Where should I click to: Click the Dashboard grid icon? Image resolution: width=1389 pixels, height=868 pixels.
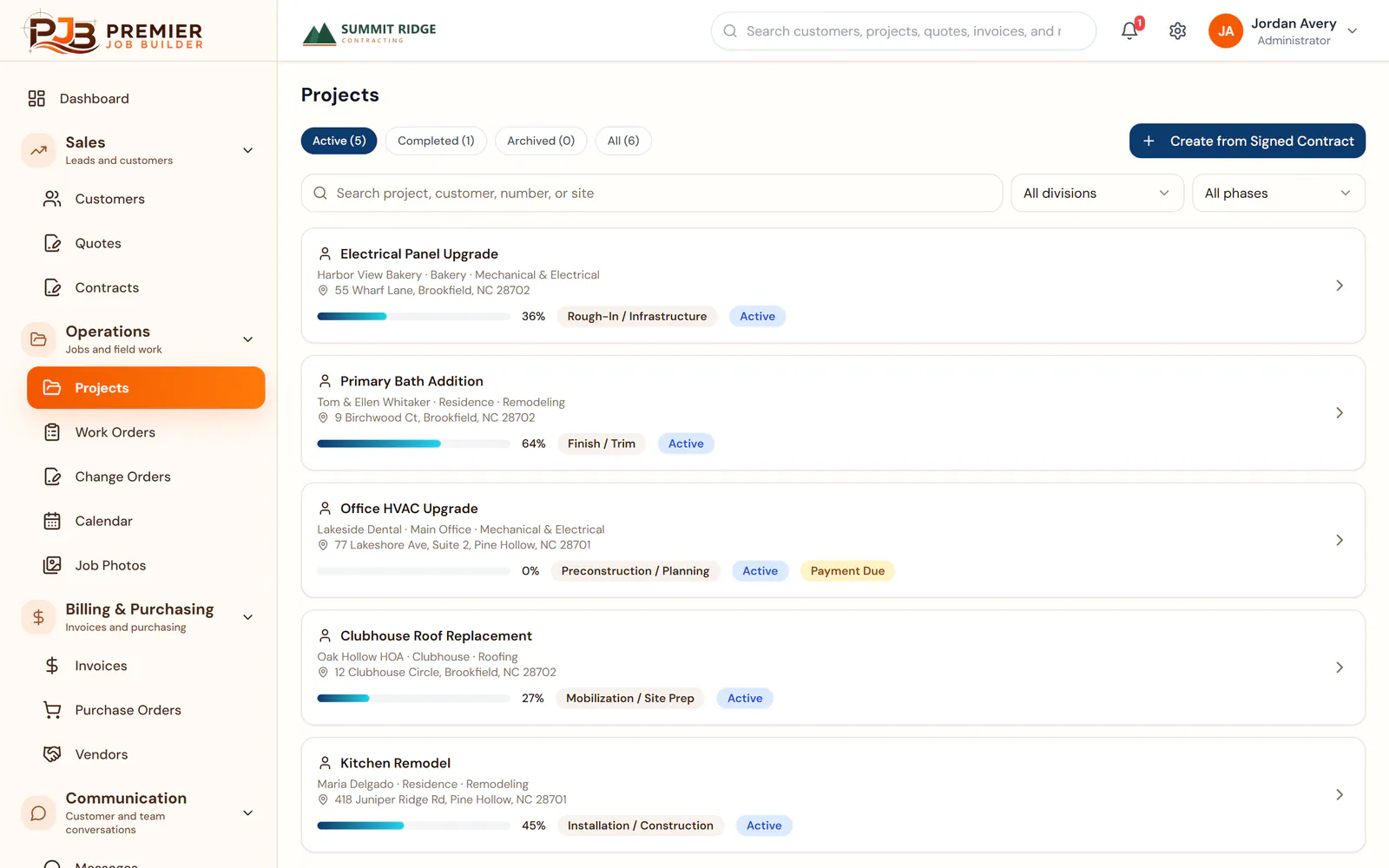click(x=36, y=99)
